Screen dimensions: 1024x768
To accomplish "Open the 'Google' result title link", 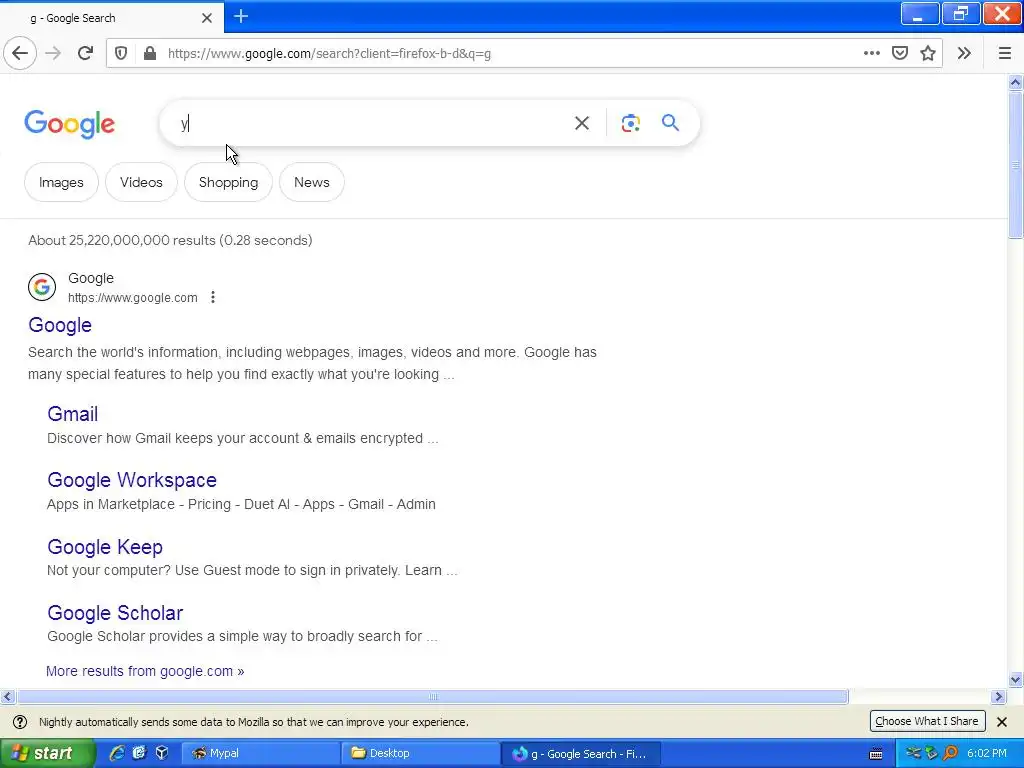I will pos(60,325).
